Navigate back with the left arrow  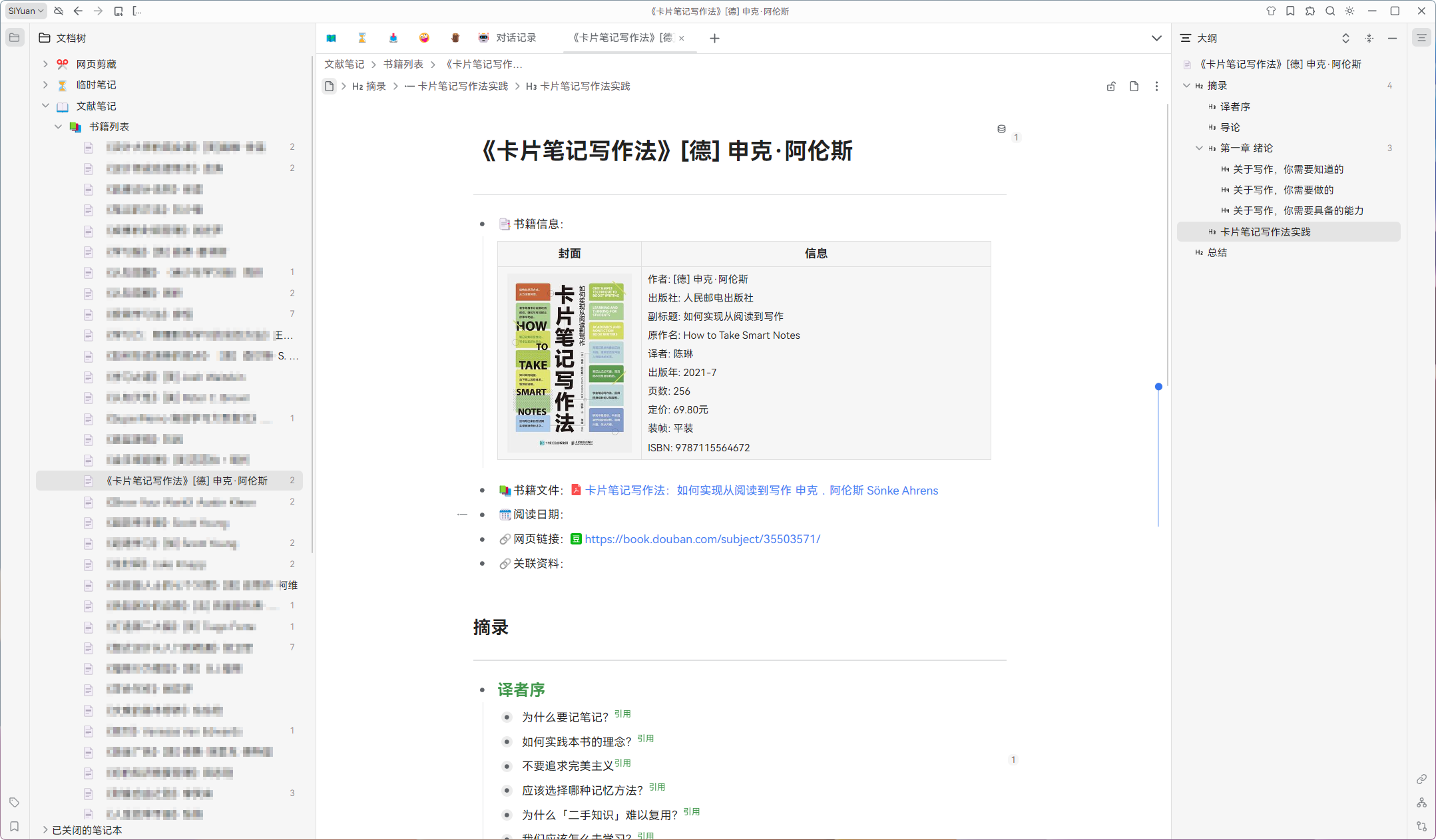tap(78, 11)
